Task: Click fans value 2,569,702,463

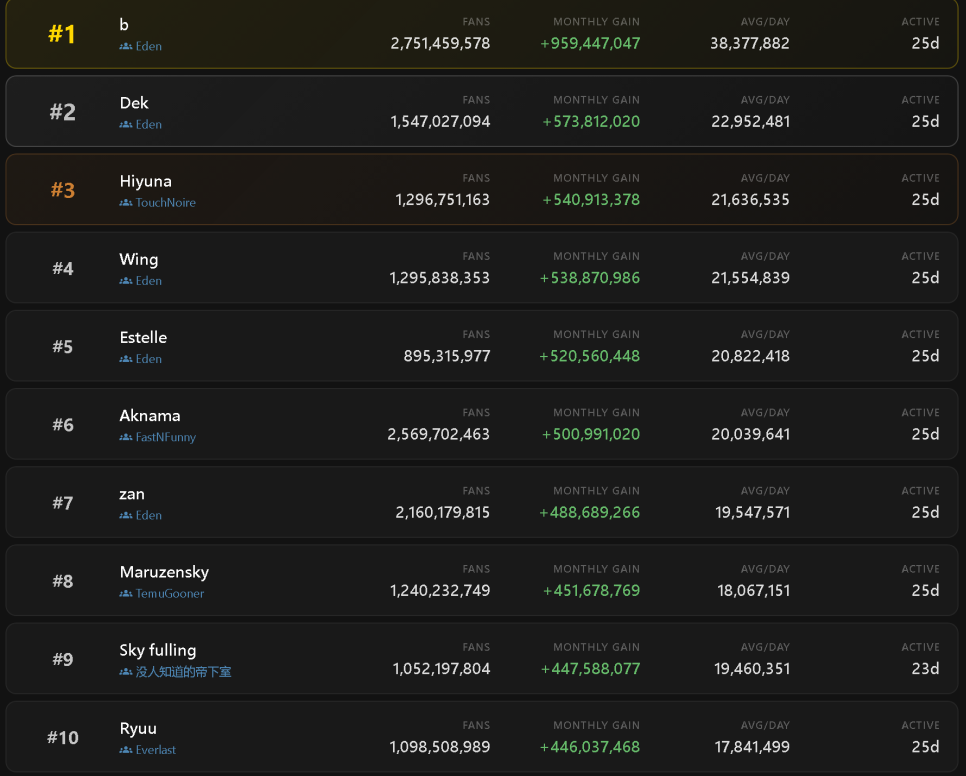Action: pyautogui.click(x=439, y=435)
